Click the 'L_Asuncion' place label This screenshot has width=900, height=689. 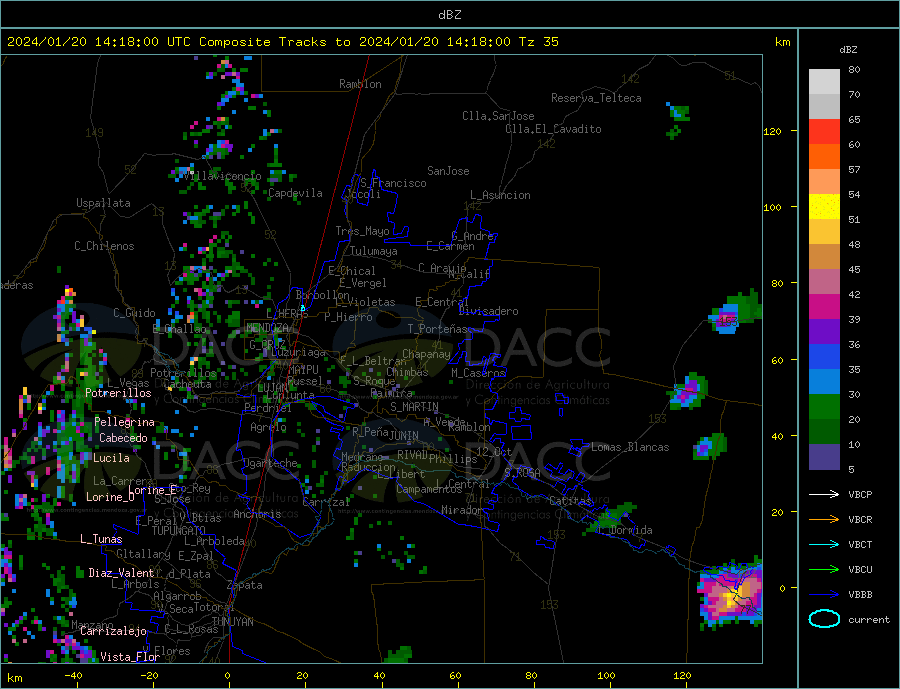pos(500,195)
